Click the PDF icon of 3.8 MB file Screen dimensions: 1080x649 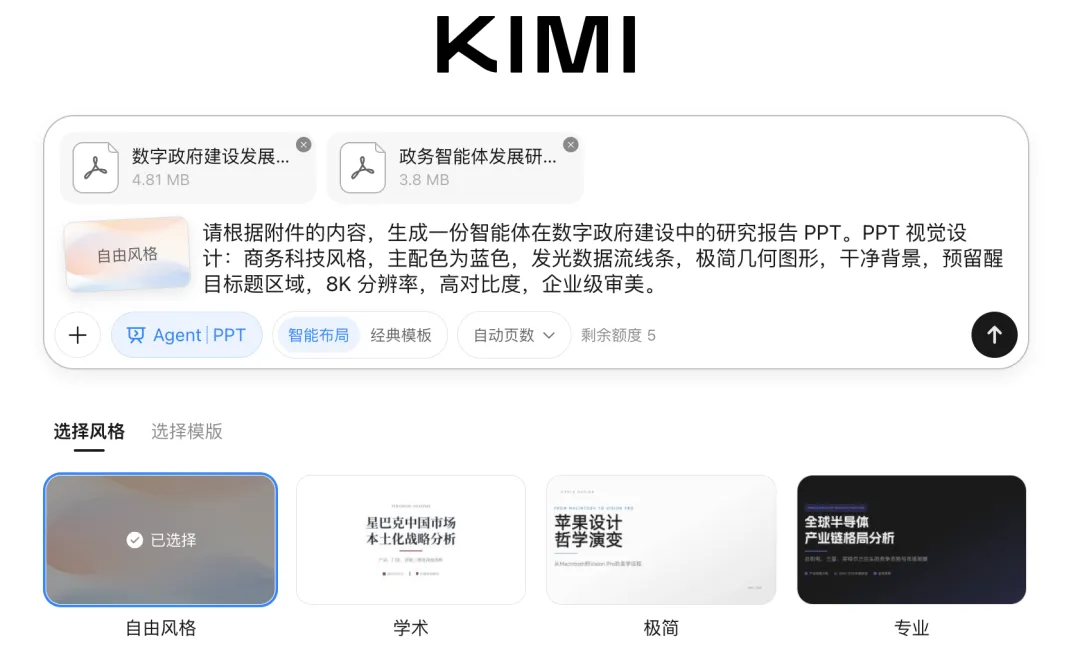(362, 167)
